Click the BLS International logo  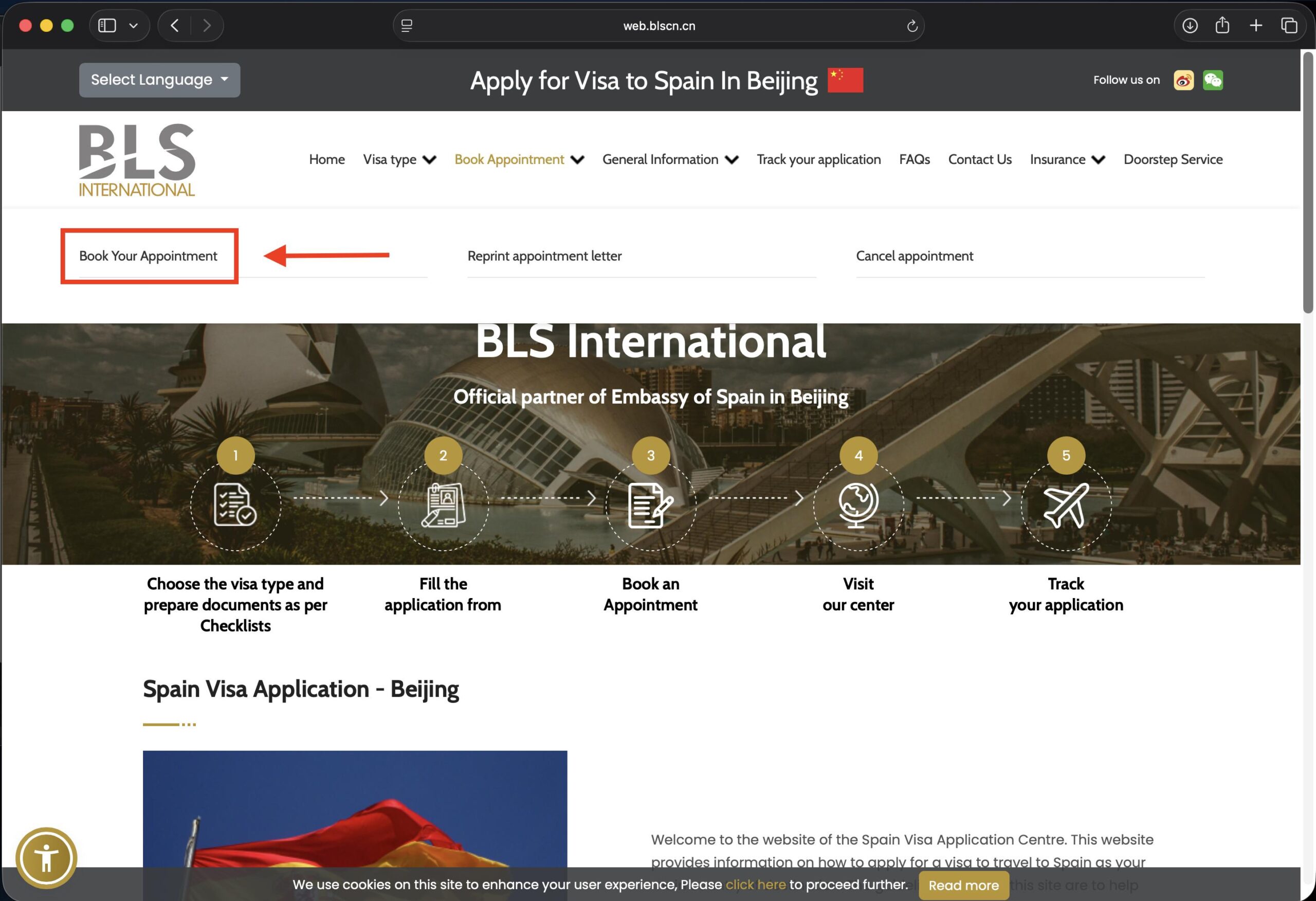coord(136,160)
